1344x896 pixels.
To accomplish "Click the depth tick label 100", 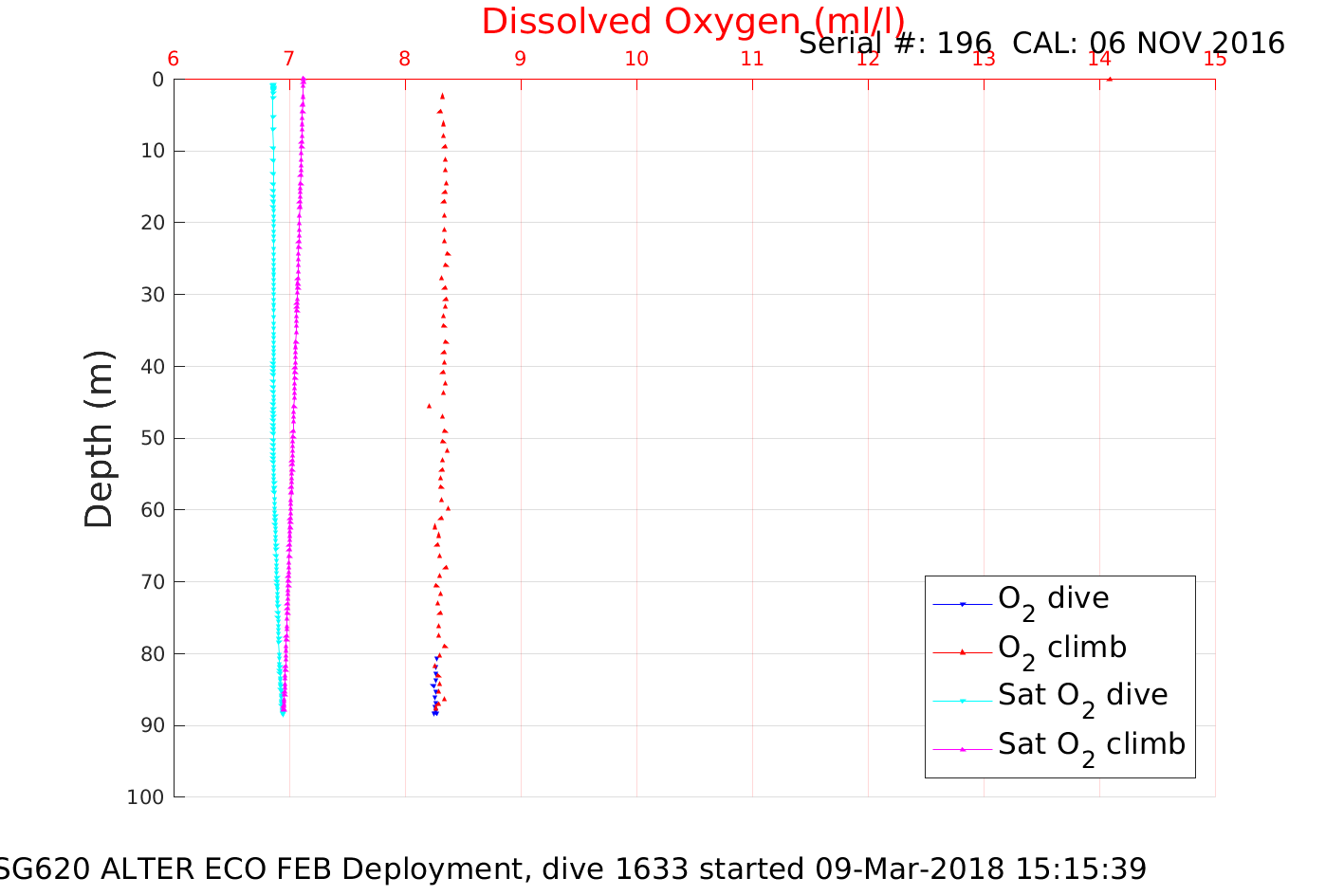I will click(x=145, y=797).
